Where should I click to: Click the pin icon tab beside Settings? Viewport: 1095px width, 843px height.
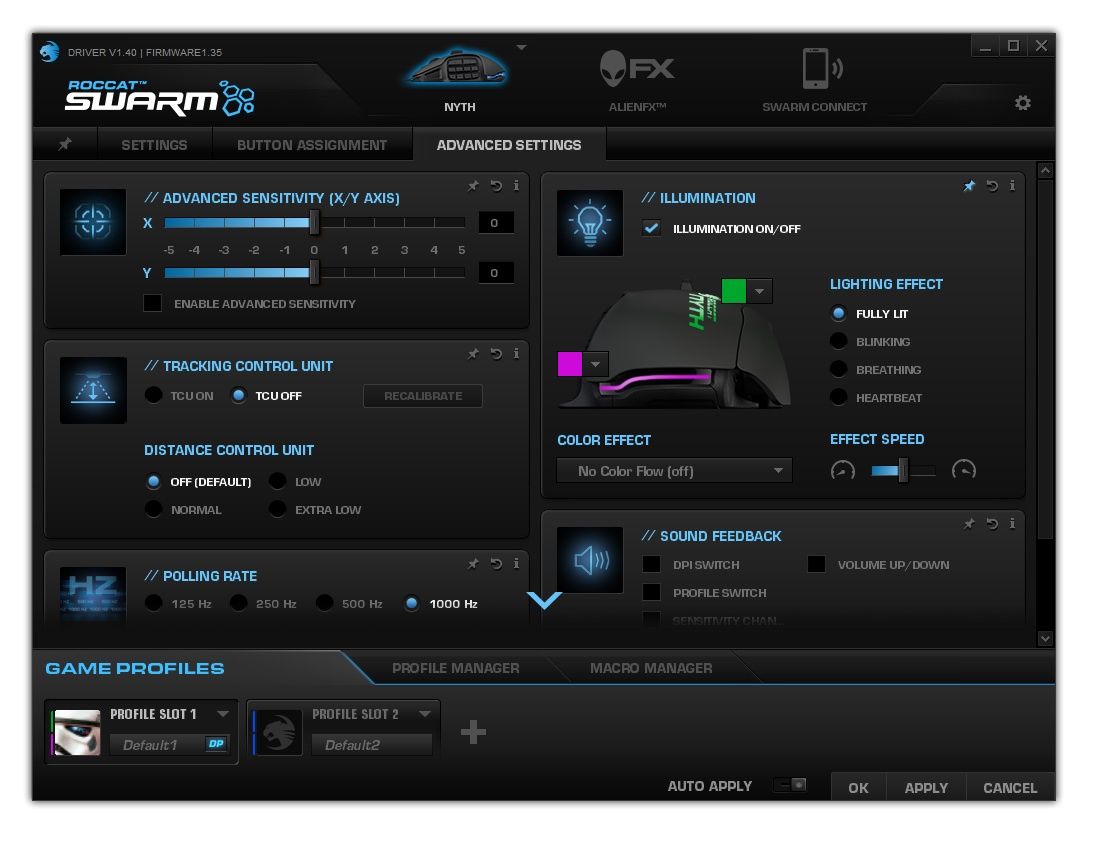pos(65,144)
